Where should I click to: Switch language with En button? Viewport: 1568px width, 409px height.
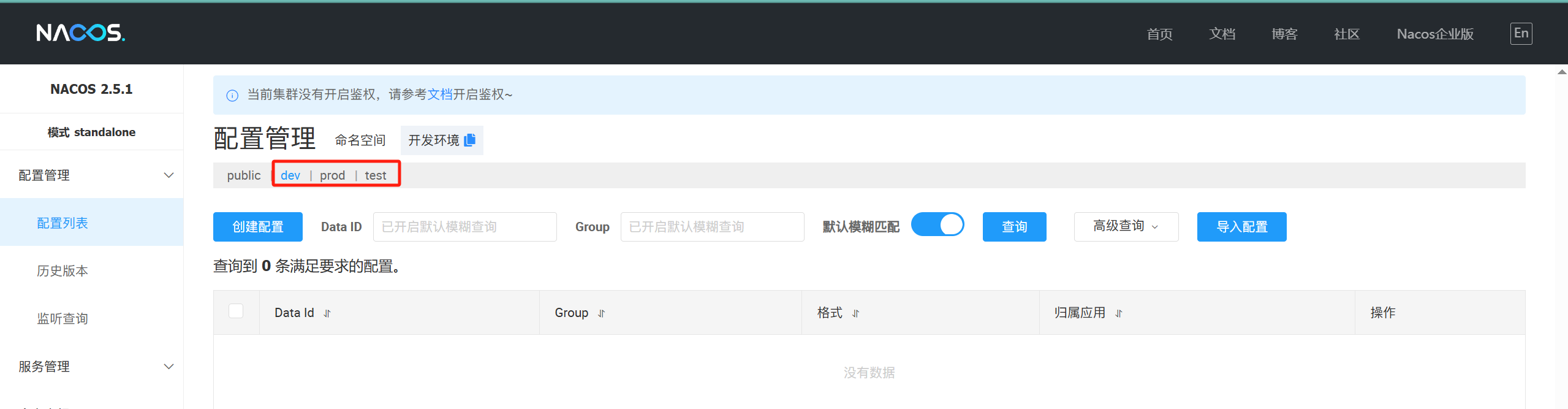[x=1520, y=33]
